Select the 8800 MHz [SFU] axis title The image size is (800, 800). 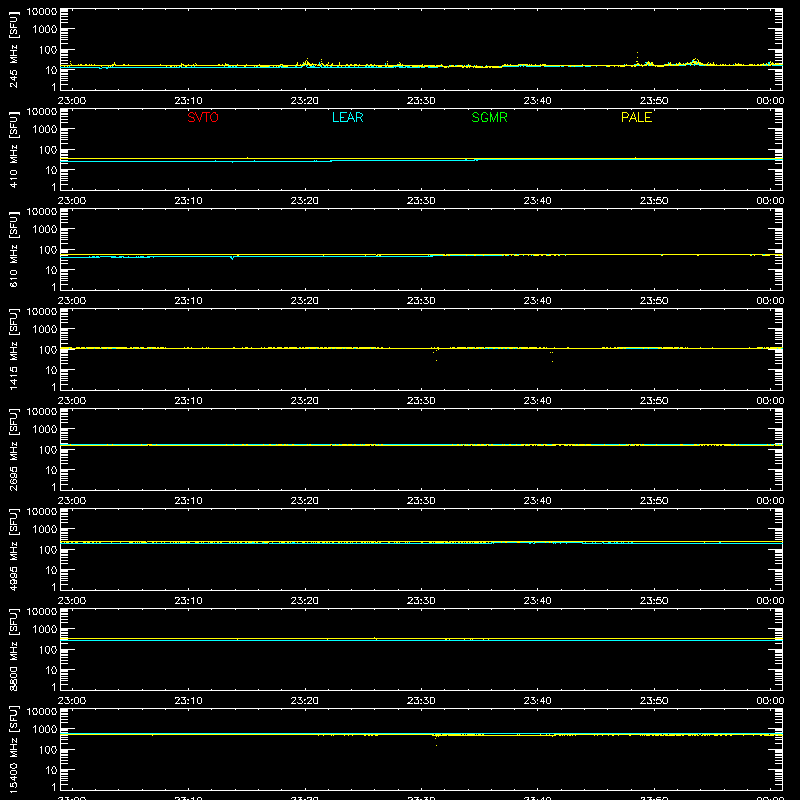[x=14, y=649]
